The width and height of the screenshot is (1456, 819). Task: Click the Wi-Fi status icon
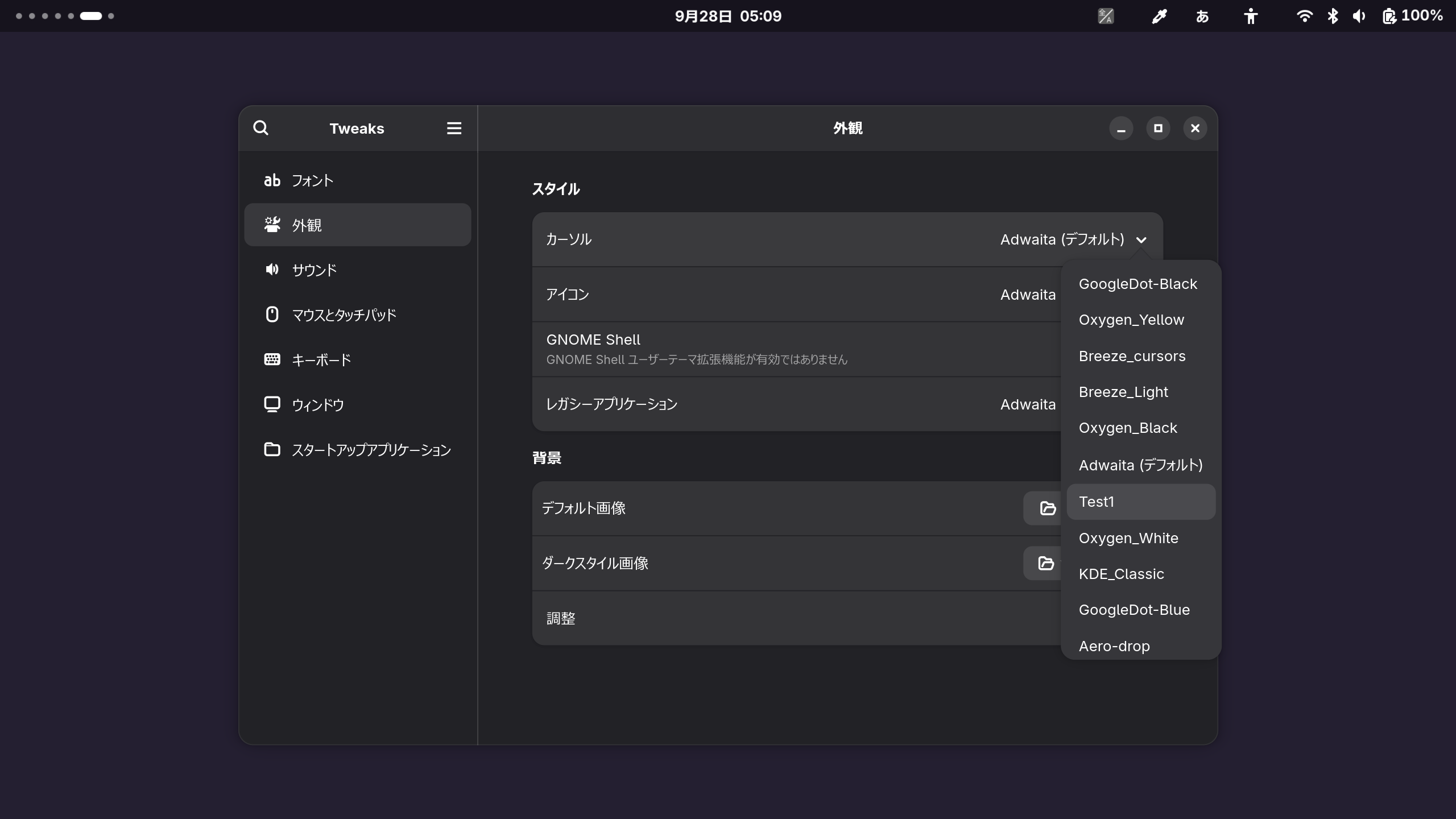(1304, 16)
